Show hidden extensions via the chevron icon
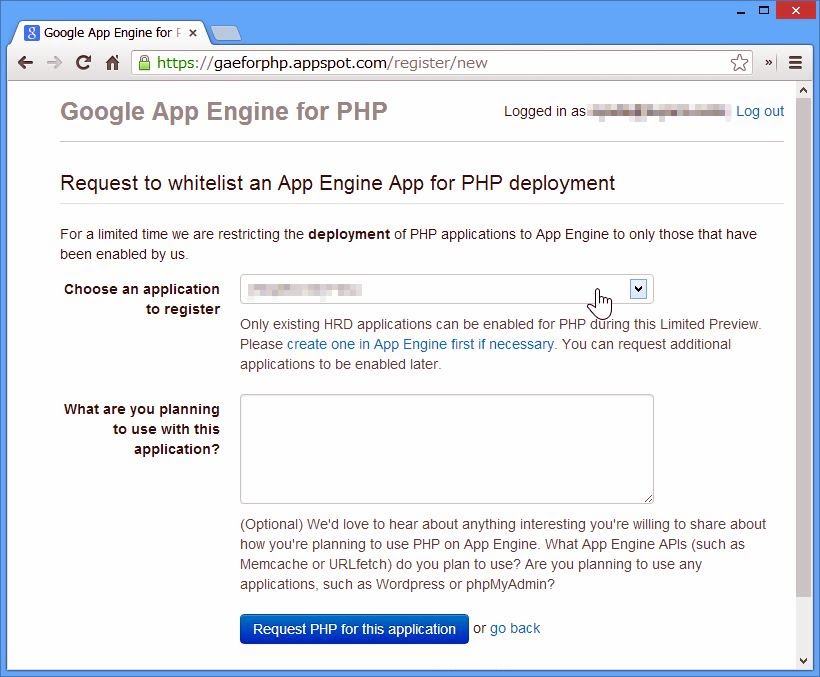The image size is (820, 677). (769, 63)
